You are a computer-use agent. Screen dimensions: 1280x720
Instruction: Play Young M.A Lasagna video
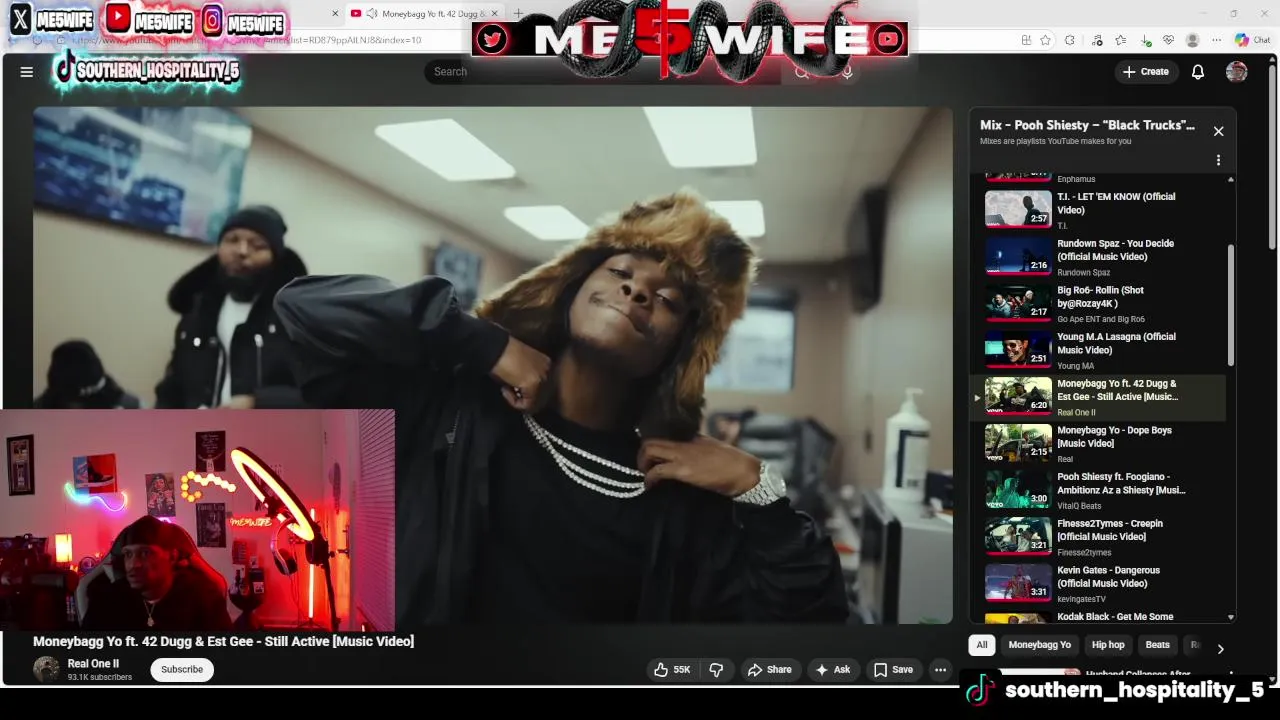(1100, 351)
